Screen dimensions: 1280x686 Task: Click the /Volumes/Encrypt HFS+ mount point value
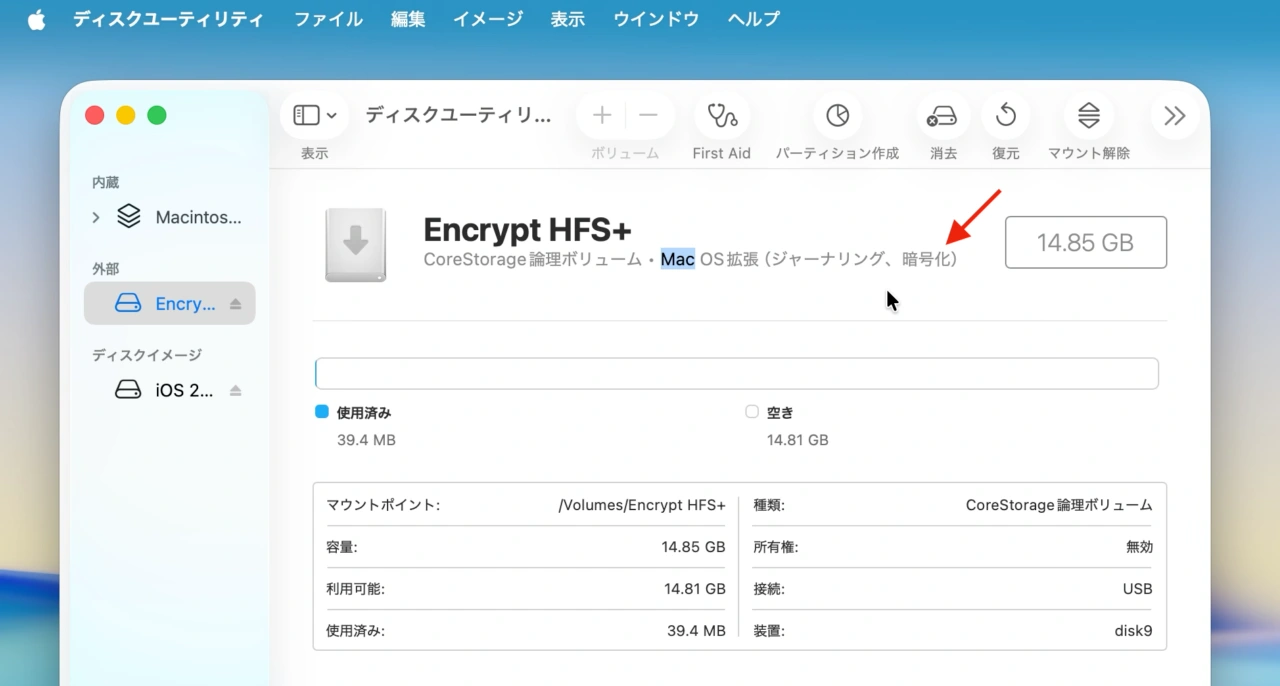pyautogui.click(x=642, y=506)
